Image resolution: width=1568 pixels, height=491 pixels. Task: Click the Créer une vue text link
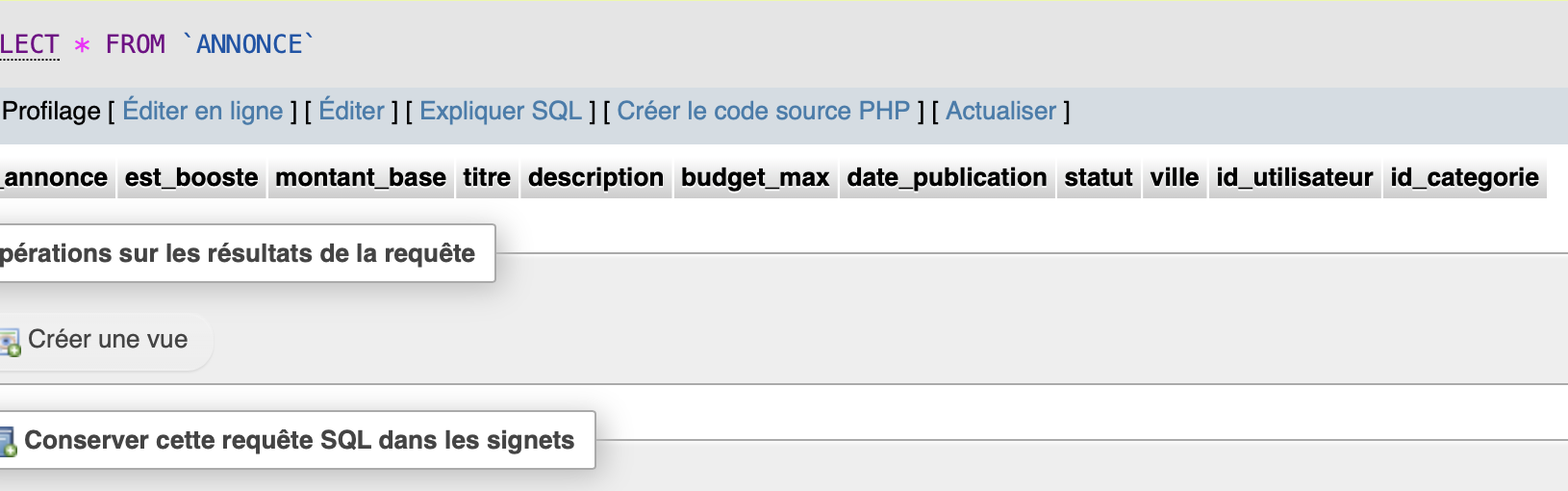coord(108,340)
